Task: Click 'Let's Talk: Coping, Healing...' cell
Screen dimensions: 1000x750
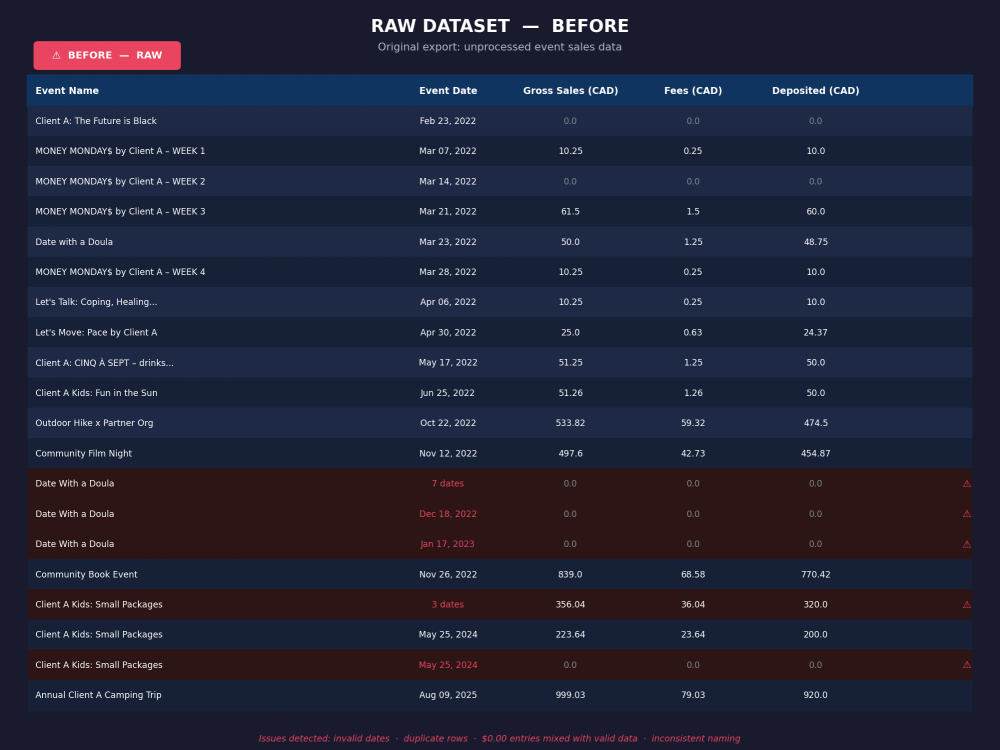Action: point(96,302)
